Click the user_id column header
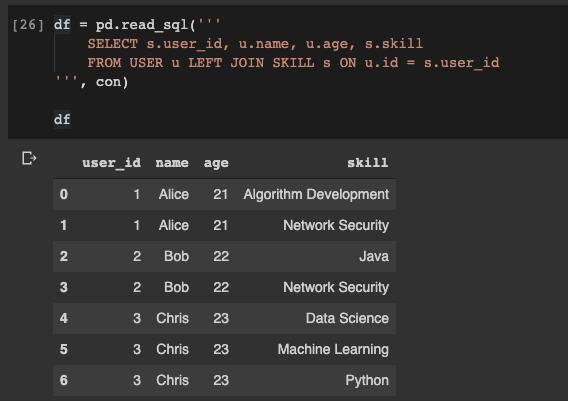 112,163
